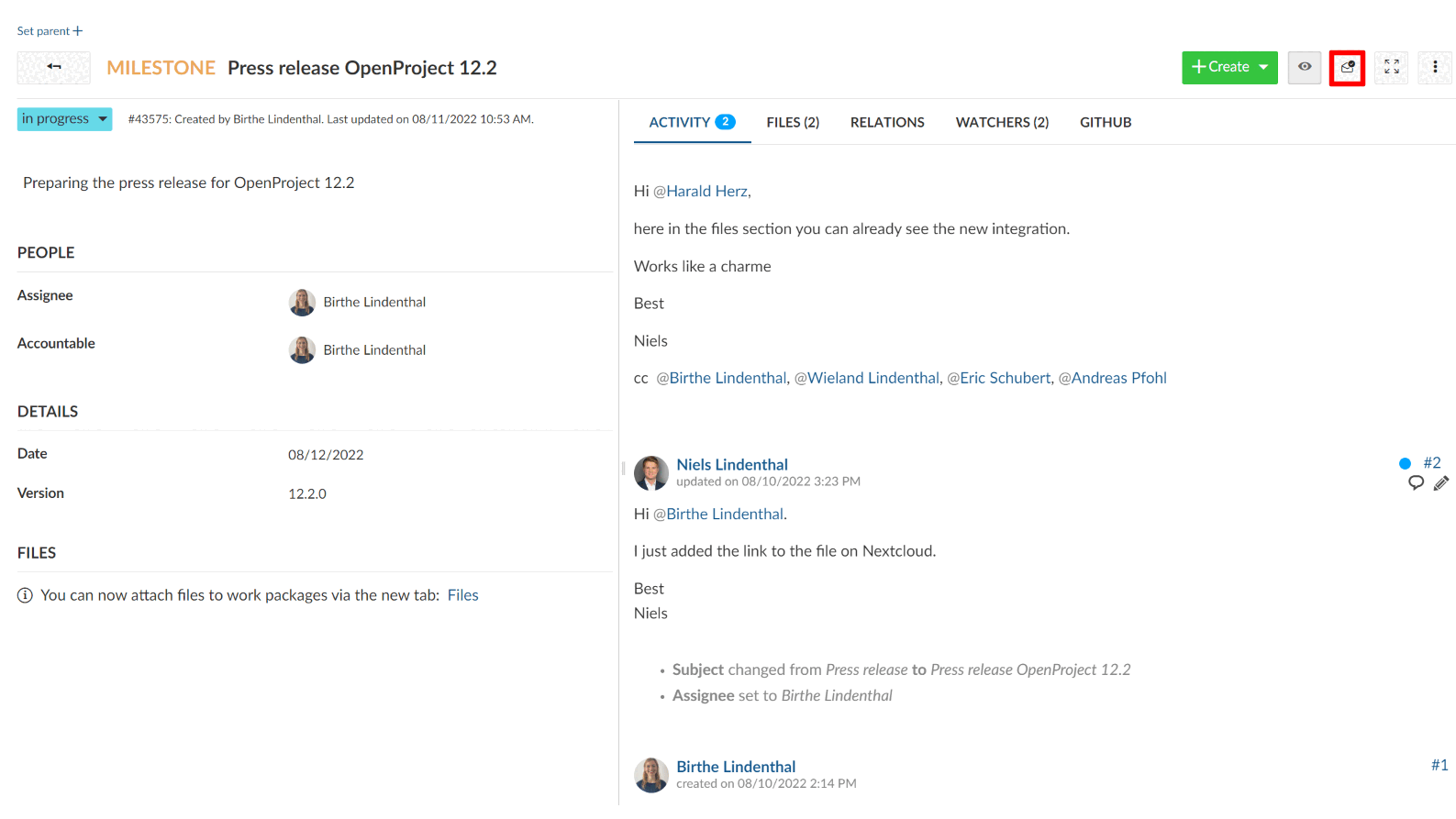Click the @Birthe Lindenthal mention in cc line
The height and width of the screenshot is (819, 1456).
coord(721,378)
